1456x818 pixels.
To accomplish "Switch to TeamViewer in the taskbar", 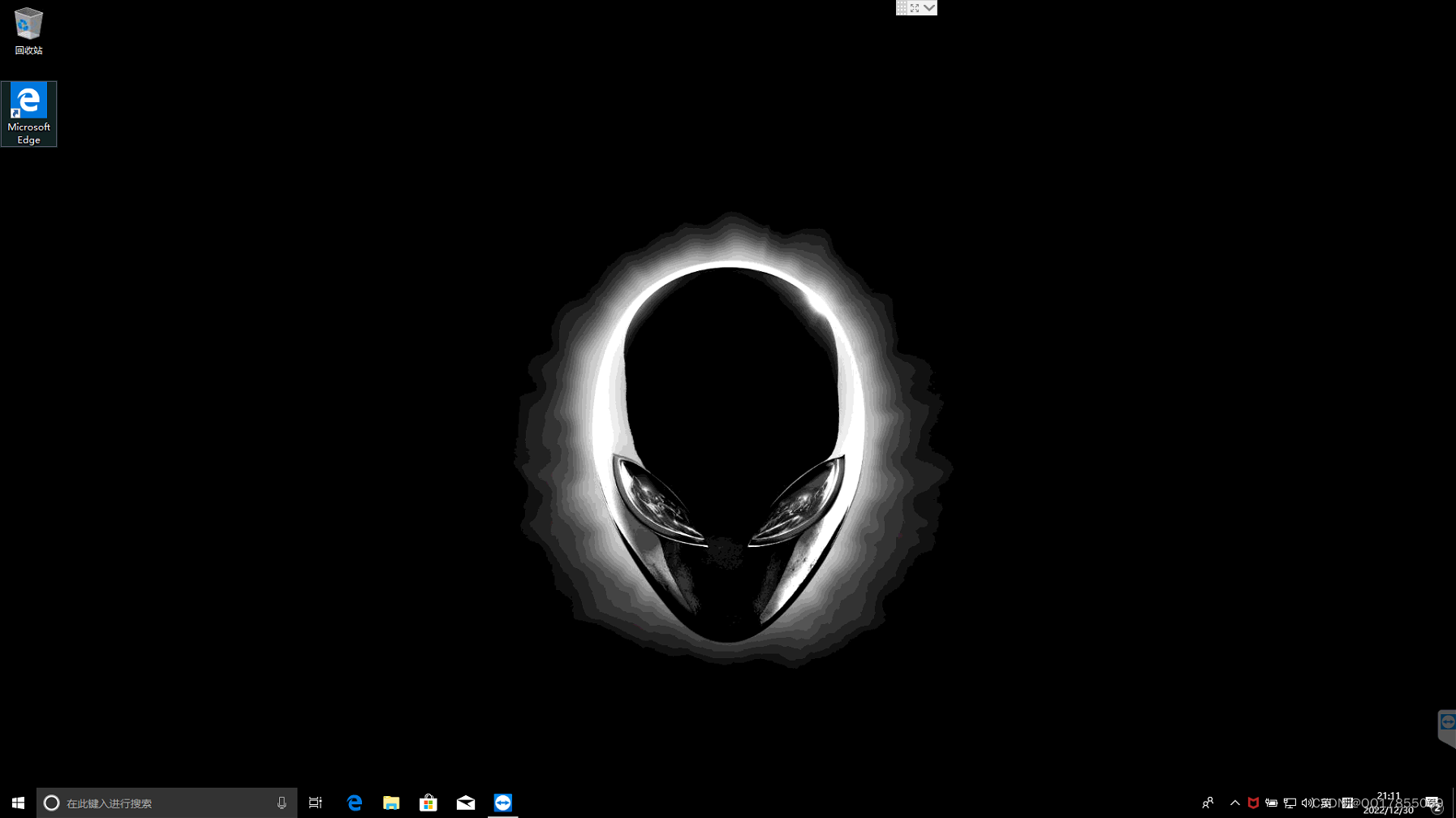I will (503, 803).
